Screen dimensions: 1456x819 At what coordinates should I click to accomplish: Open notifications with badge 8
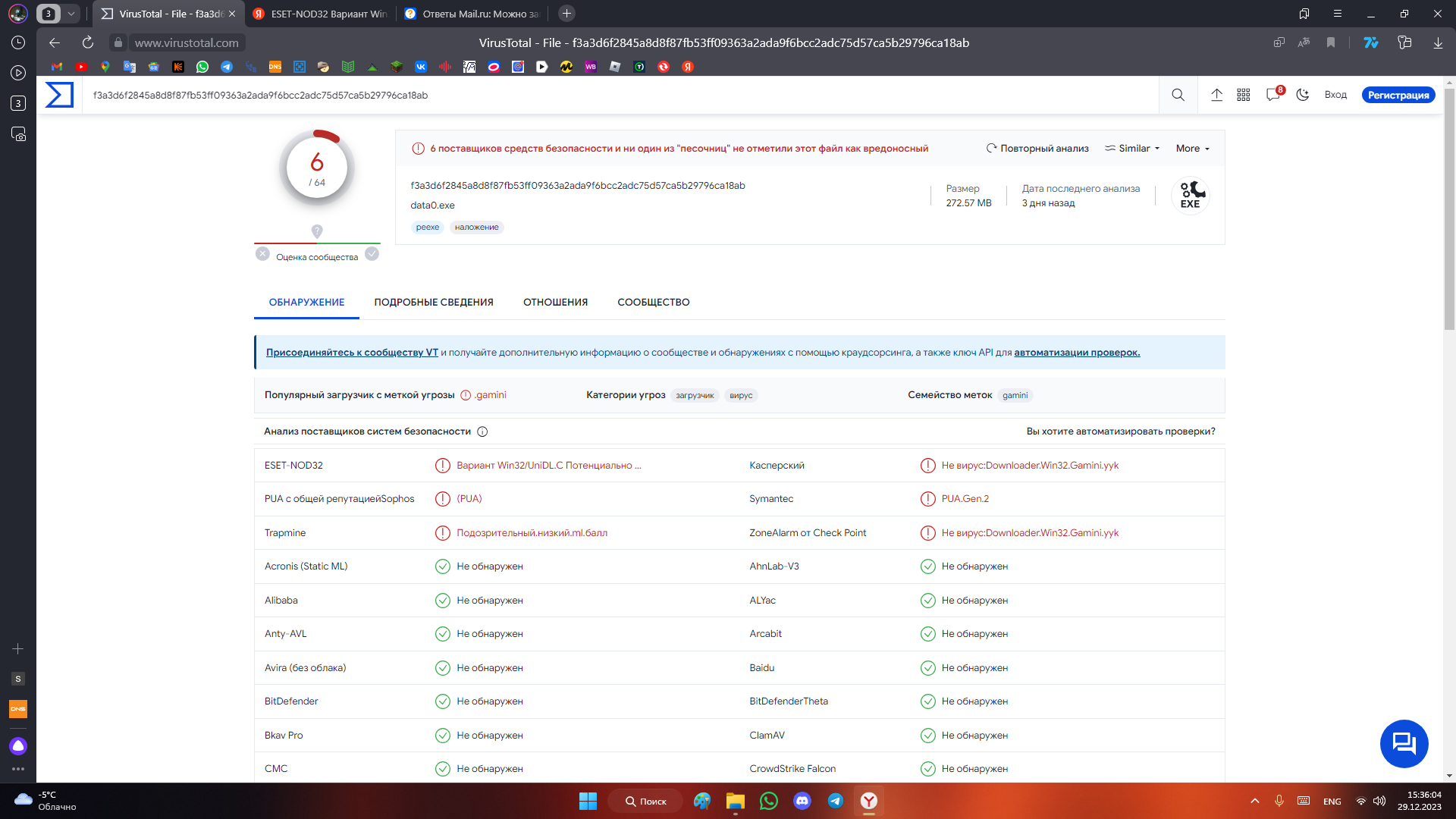click(1274, 94)
